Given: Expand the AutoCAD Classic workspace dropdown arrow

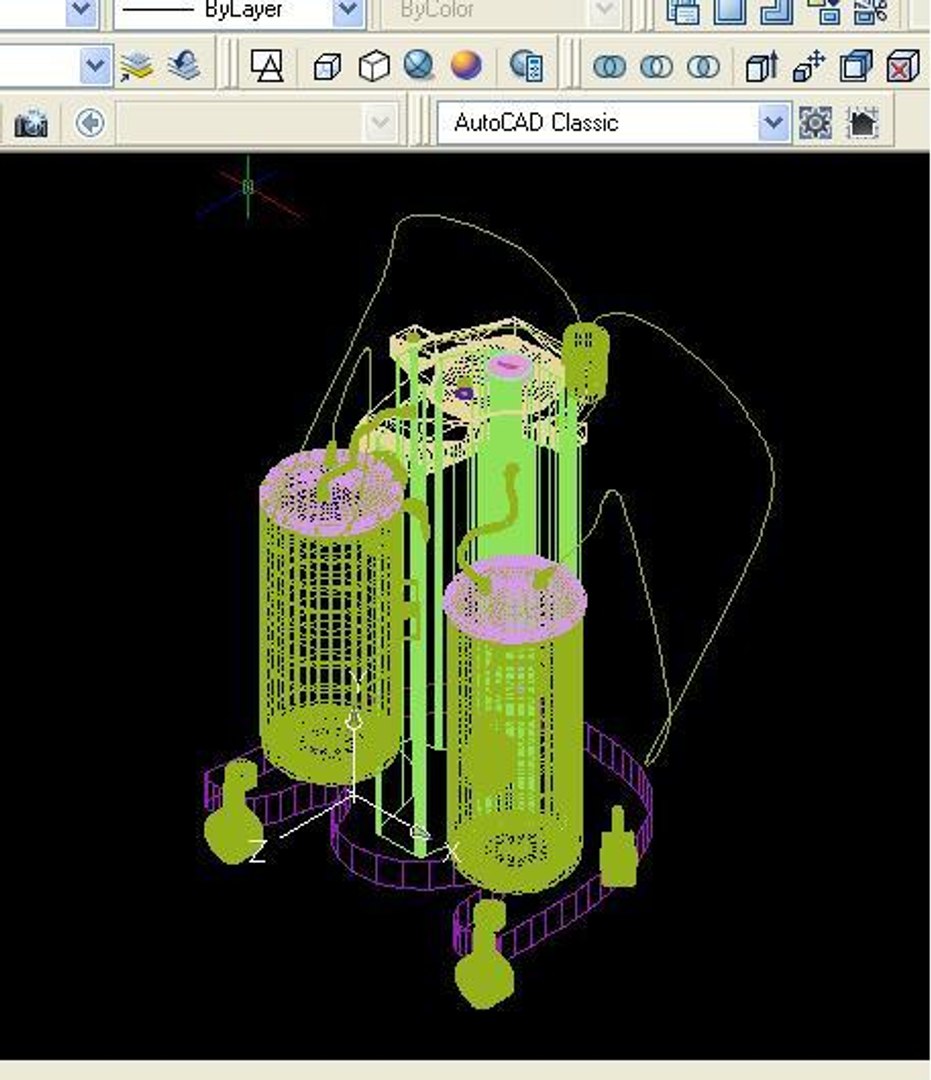Looking at the screenshot, I should (774, 123).
